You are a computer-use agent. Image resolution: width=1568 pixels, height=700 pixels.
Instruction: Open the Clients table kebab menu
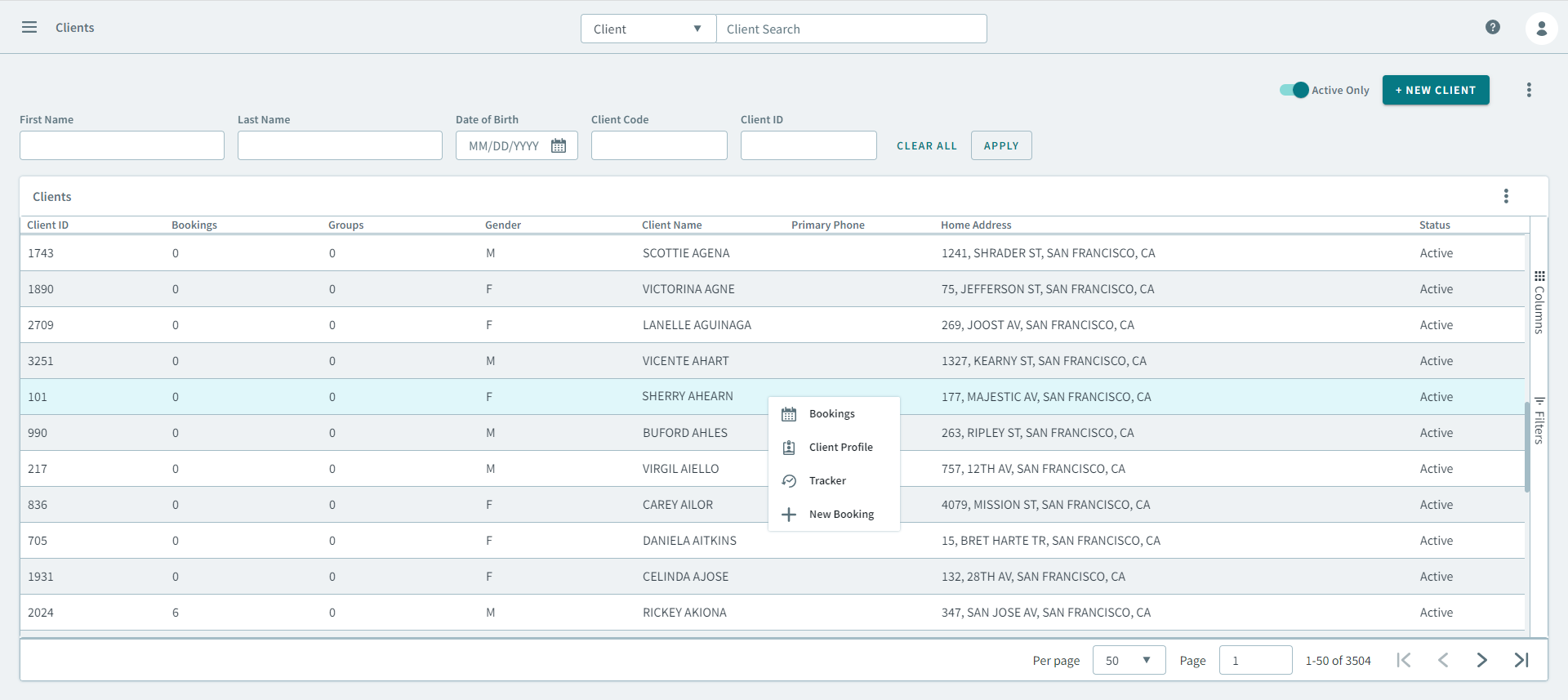[x=1506, y=196]
